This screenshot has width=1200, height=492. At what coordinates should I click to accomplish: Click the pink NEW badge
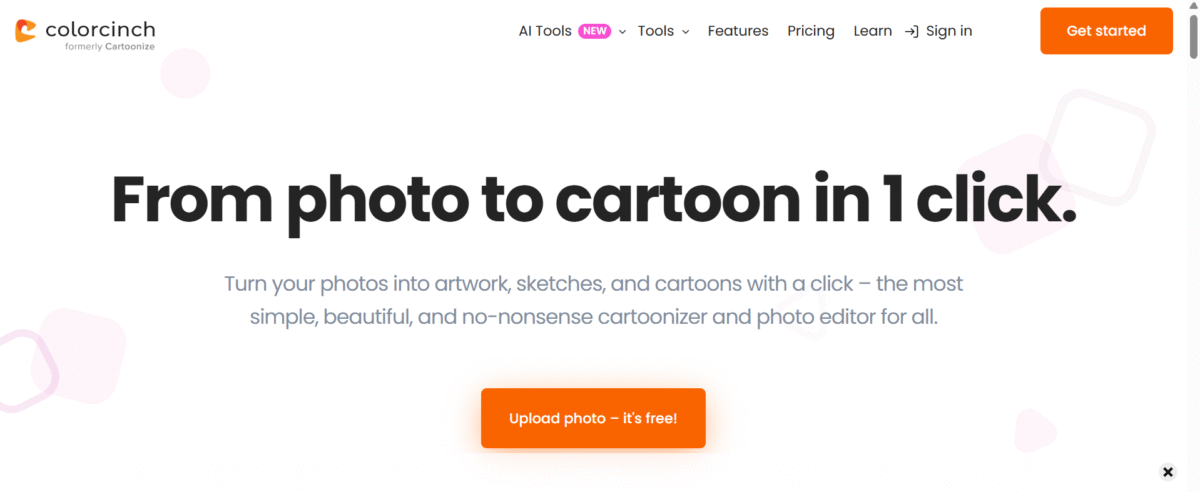tap(595, 31)
